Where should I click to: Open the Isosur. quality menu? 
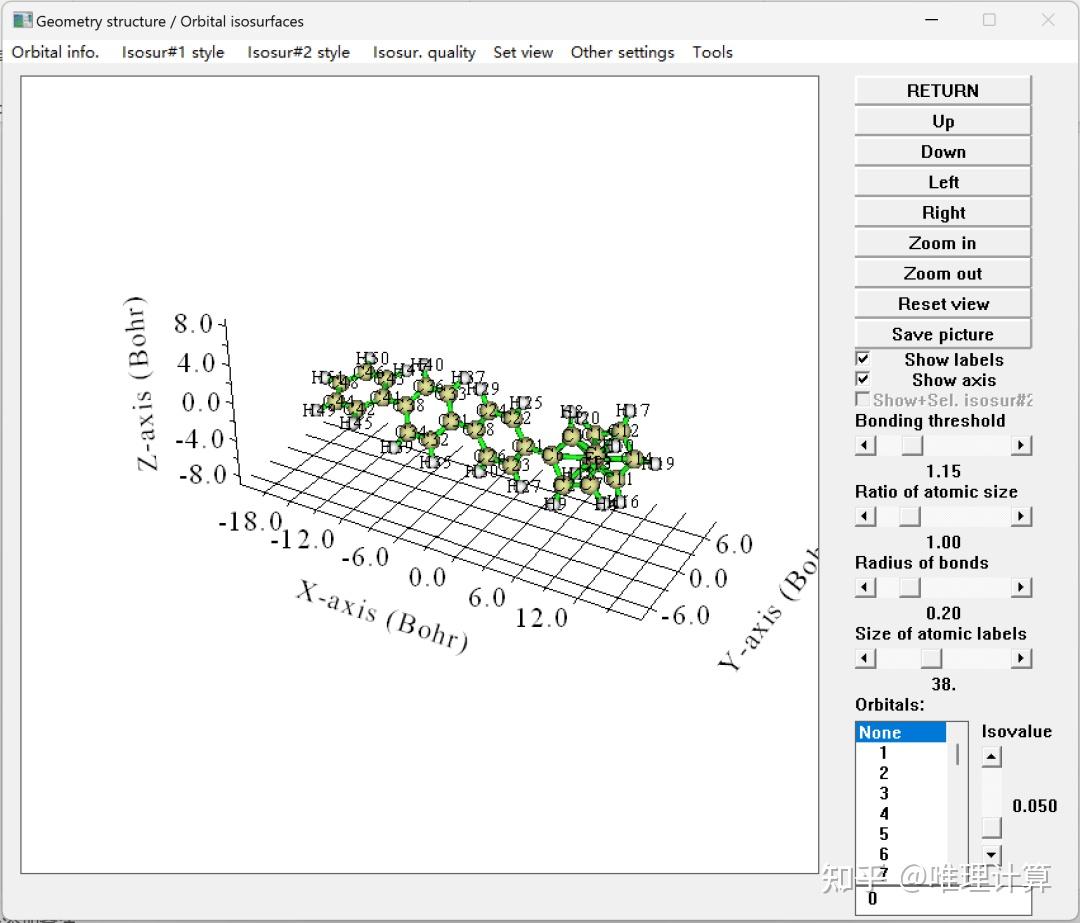pyautogui.click(x=424, y=52)
